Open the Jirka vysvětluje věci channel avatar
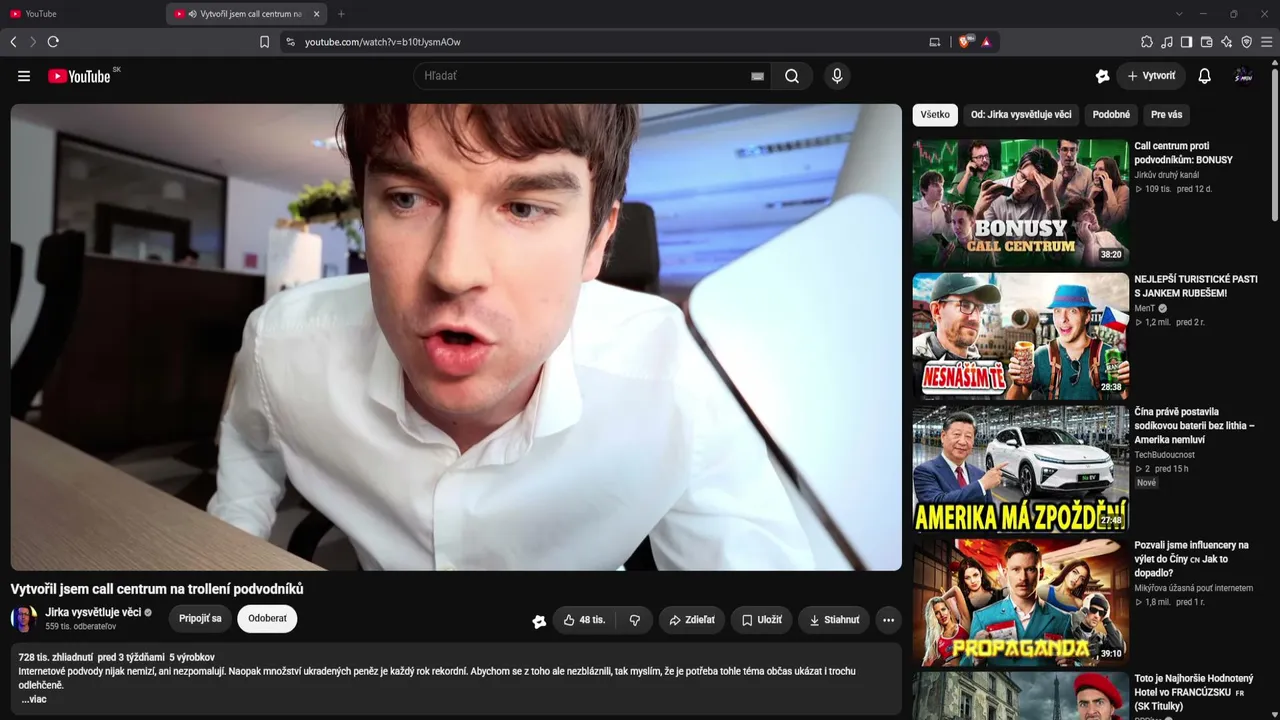The width and height of the screenshot is (1280, 720). (x=24, y=619)
